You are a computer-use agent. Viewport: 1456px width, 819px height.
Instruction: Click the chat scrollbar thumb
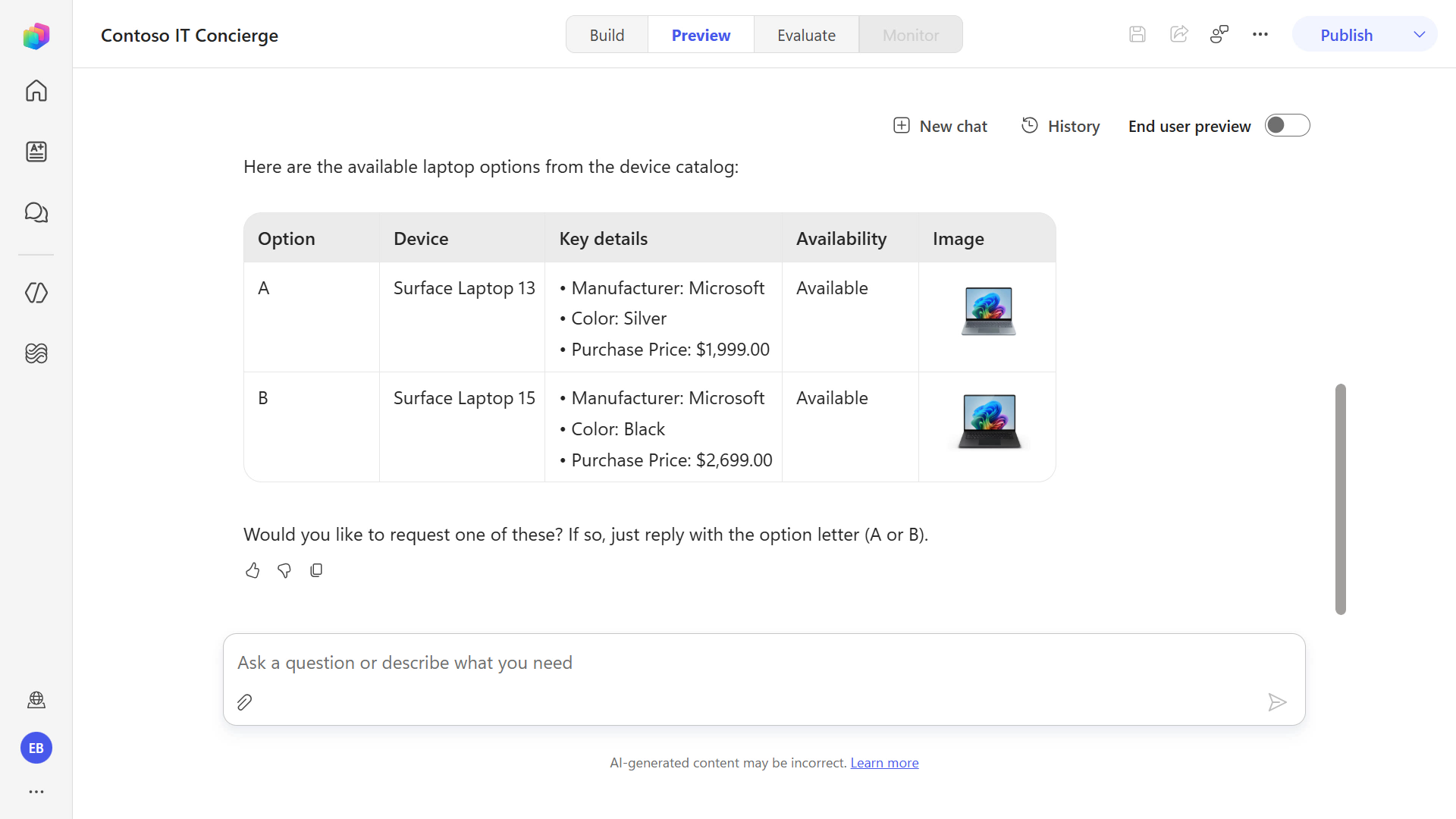(x=1340, y=499)
